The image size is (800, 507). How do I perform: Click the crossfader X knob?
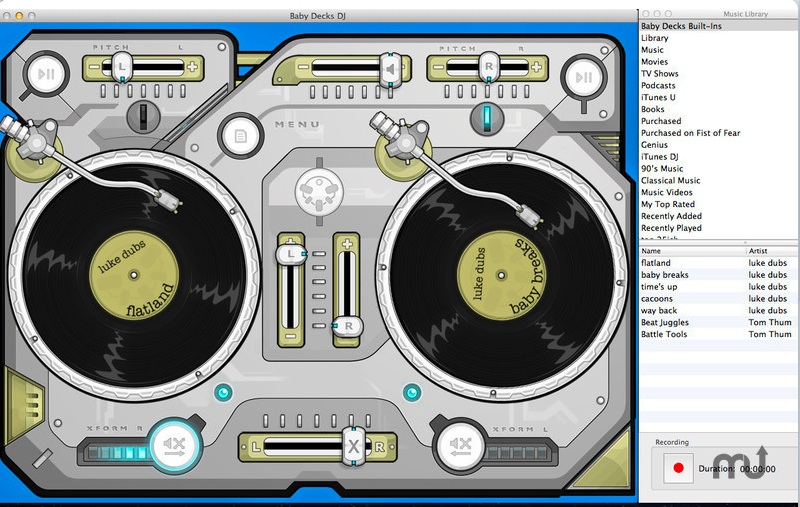click(354, 446)
